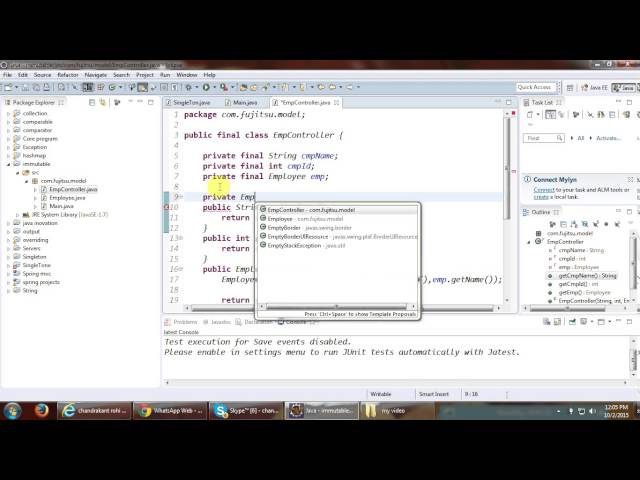
Task: Click the Save All toolbar icon
Action: point(36,87)
